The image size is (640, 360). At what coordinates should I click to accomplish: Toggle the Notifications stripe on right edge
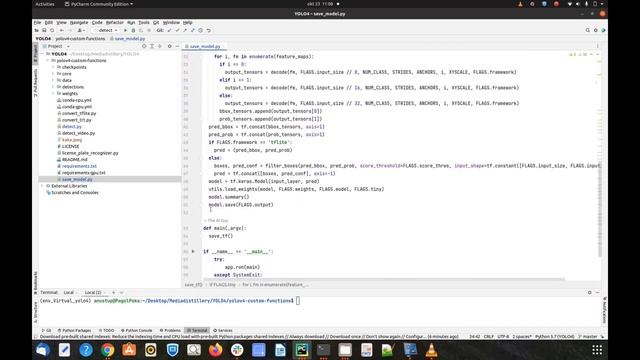604,310
